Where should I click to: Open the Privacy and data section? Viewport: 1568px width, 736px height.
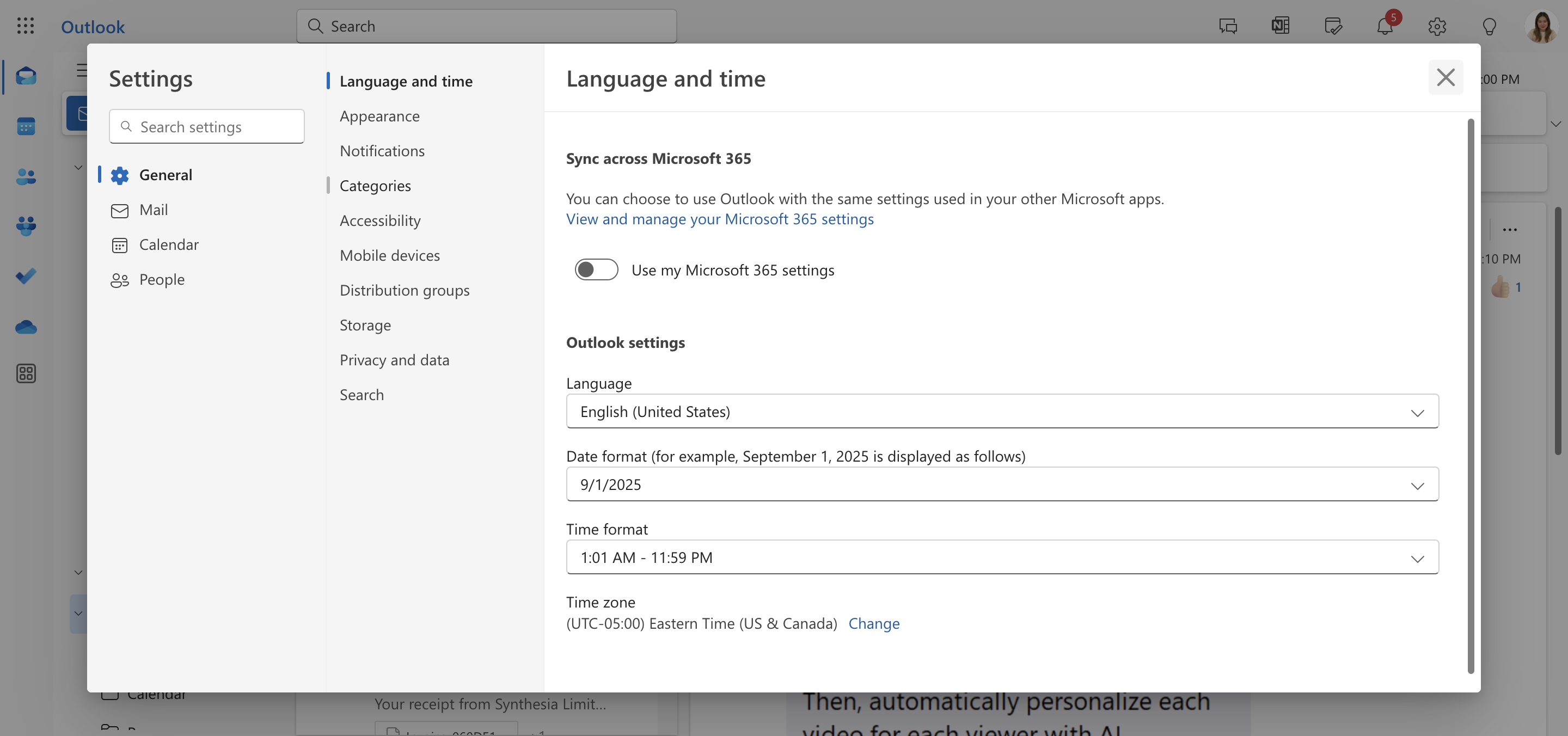click(x=394, y=359)
